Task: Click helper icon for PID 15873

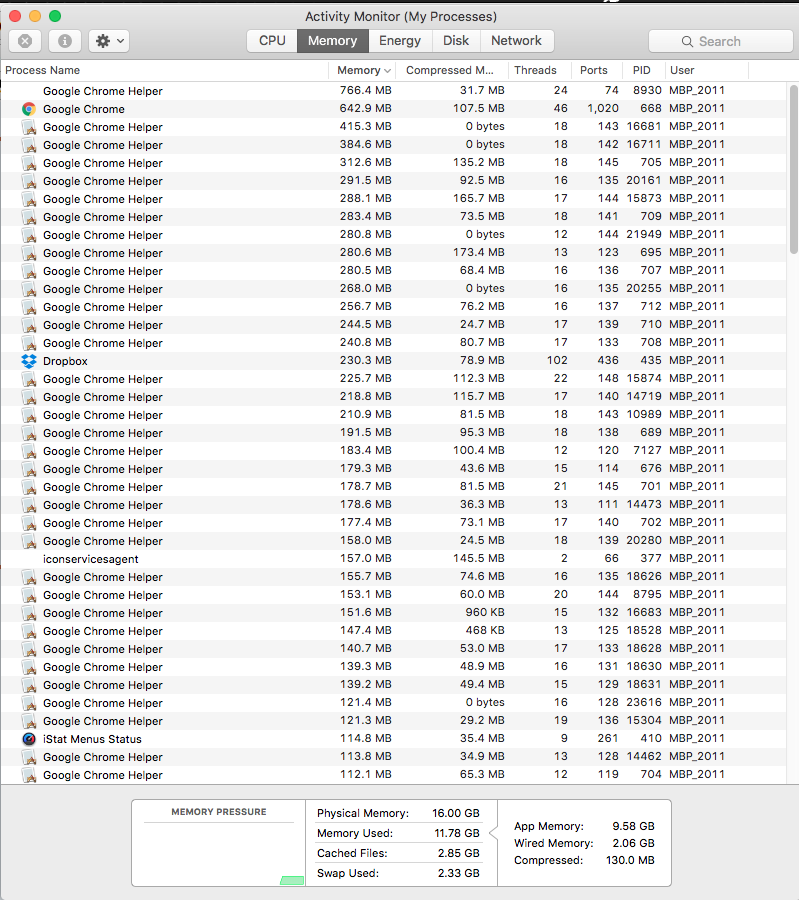Action: [x=29, y=199]
